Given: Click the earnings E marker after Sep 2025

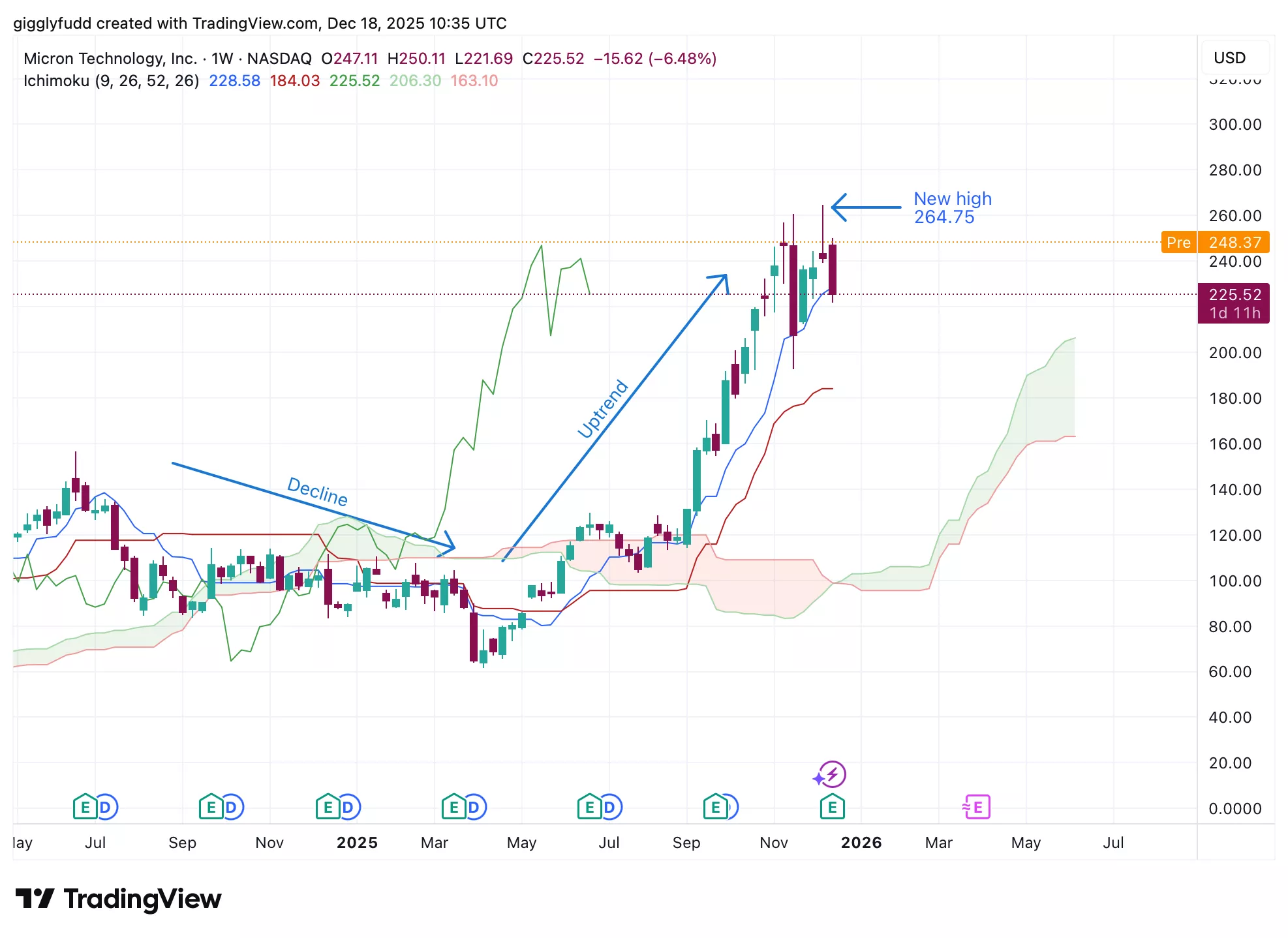Looking at the screenshot, I should pyautogui.click(x=715, y=808).
